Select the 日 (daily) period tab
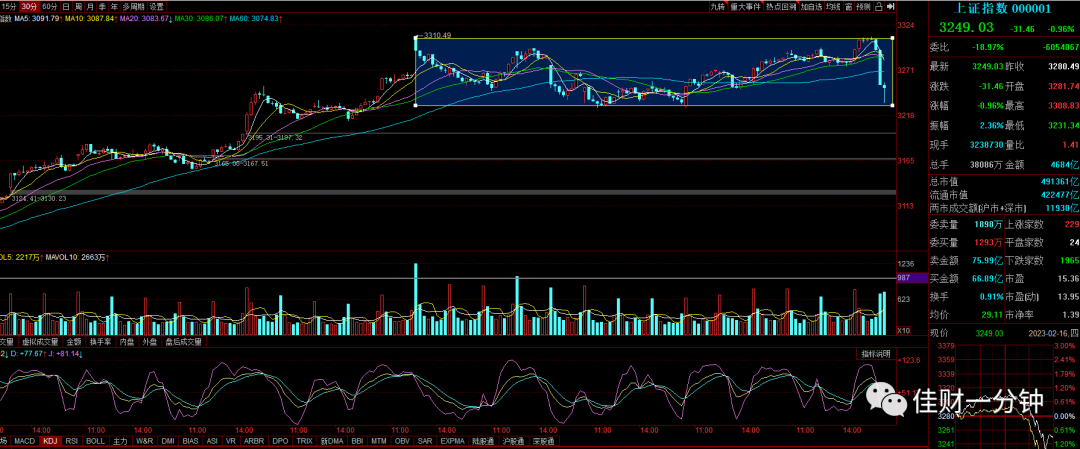The height and width of the screenshot is (449, 1080). [x=66, y=7]
